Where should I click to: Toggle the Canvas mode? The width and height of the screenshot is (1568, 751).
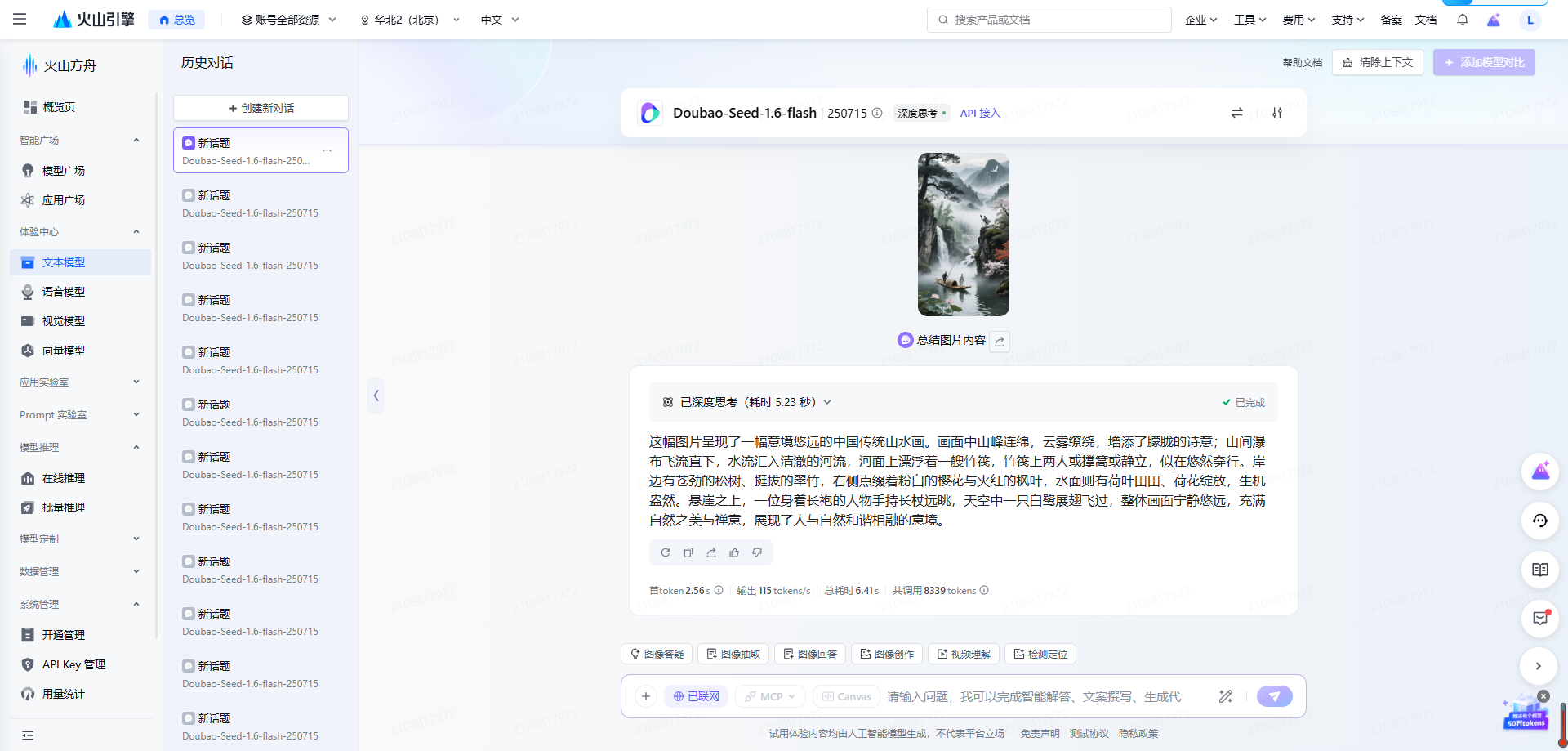846,696
